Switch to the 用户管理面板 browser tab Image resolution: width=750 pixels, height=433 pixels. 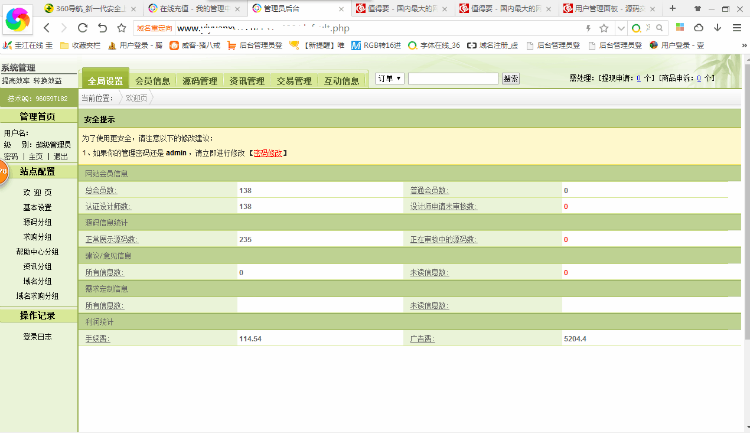click(x=607, y=9)
